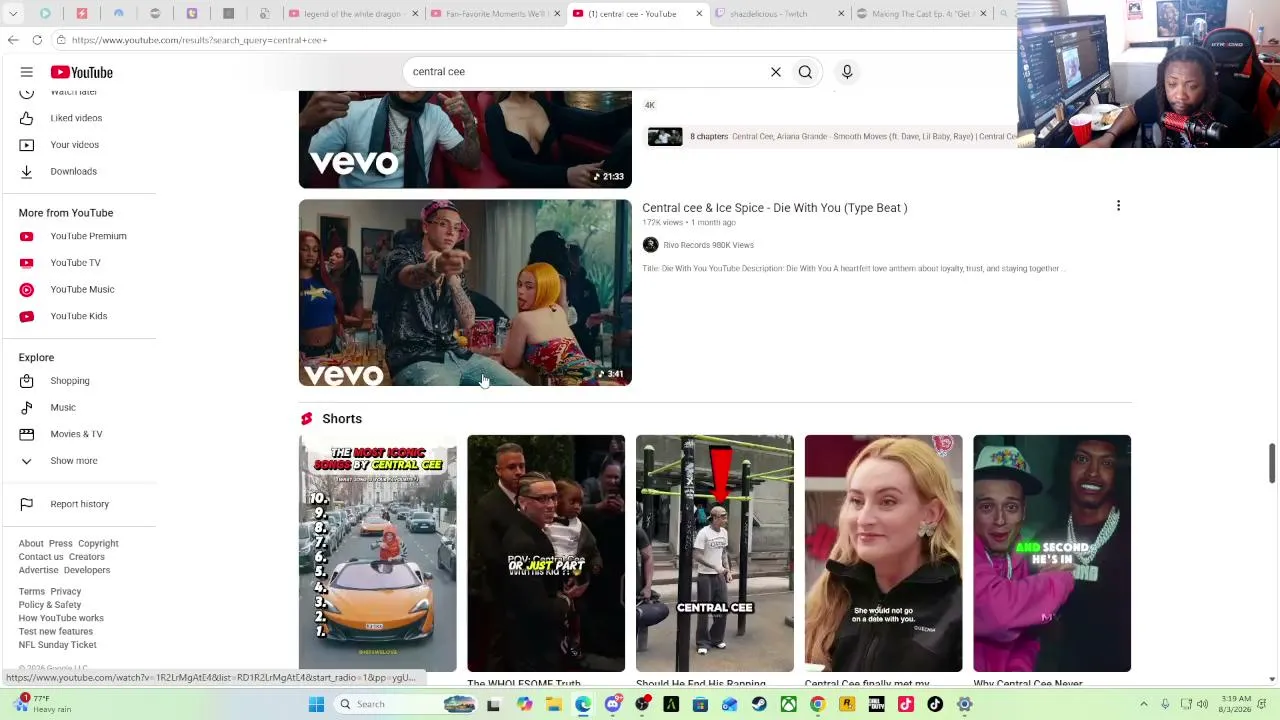This screenshot has width=1280, height=720.
Task: Show hidden system tray icons chevron
Action: [x=1144, y=704]
